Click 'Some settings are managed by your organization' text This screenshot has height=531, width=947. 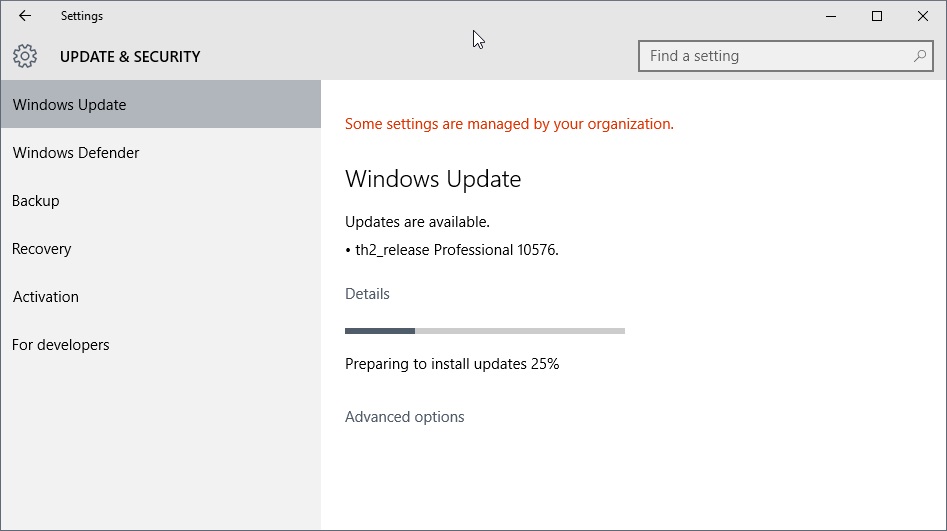(509, 124)
